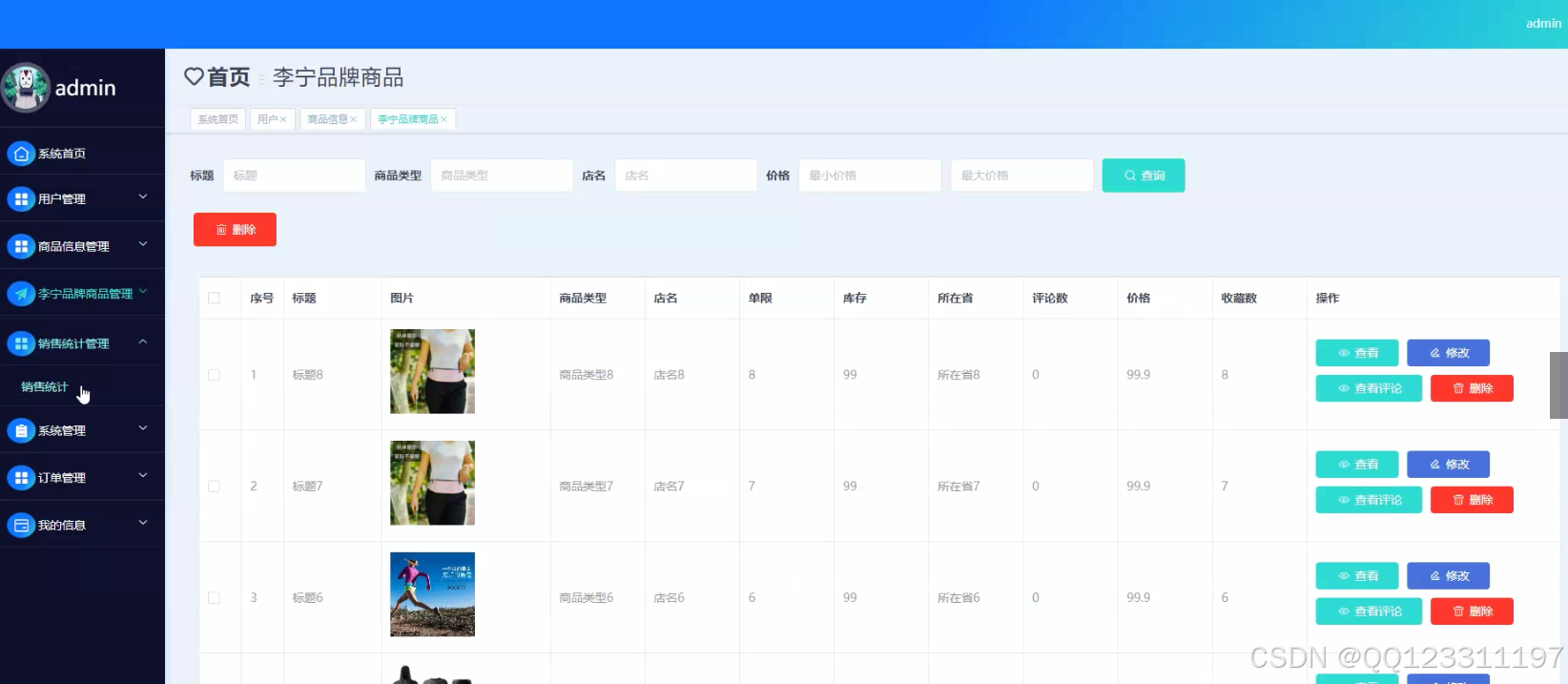Focus the 店名 search input
Screen dimensions: 1568x684
[x=686, y=176]
